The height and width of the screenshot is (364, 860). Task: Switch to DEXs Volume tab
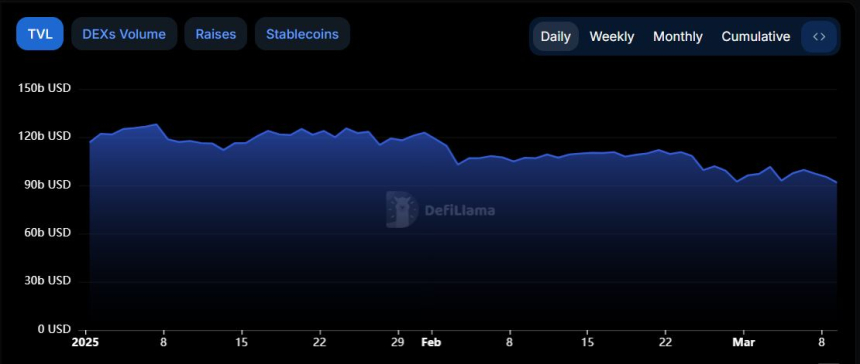(124, 34)
